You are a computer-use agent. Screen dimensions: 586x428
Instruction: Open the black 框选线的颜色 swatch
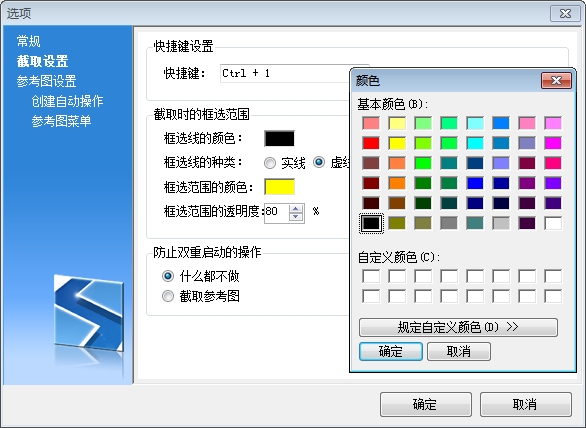click(x=279, y=138)
